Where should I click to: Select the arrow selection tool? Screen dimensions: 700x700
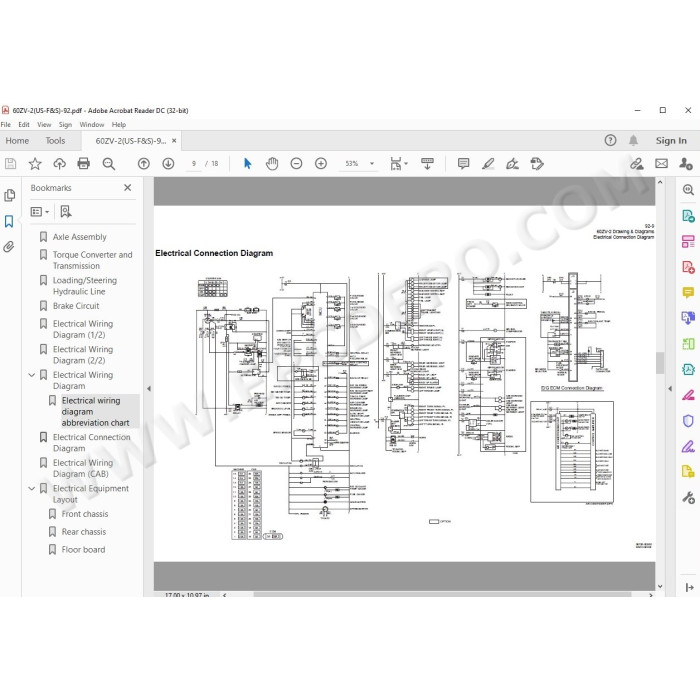pyautogui.click(x=248, y=164)
